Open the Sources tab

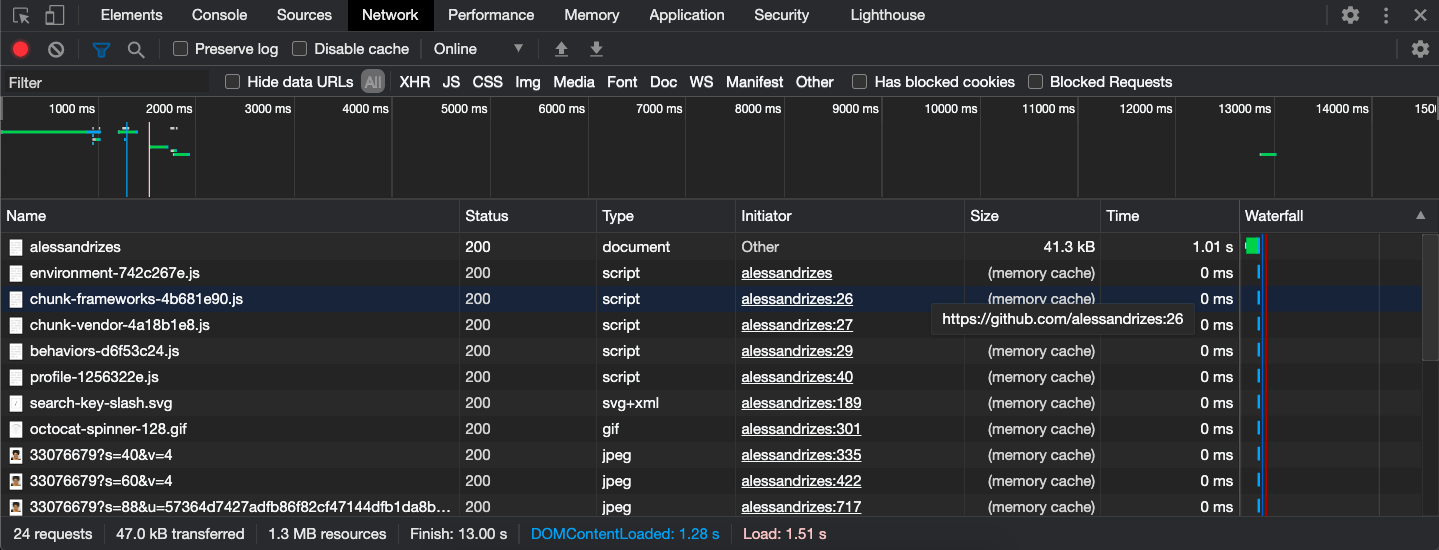pyautogui.click(x=304, y=15)
